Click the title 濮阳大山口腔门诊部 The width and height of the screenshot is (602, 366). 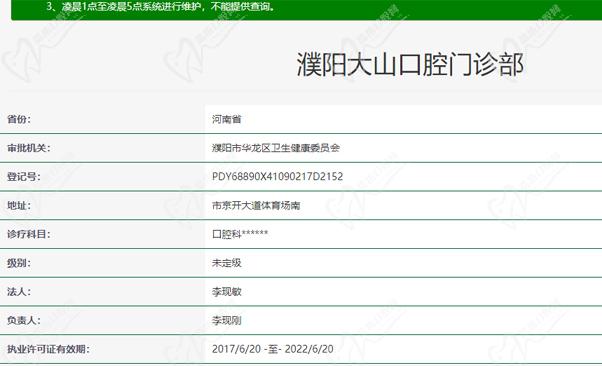(x=410, y=65)
